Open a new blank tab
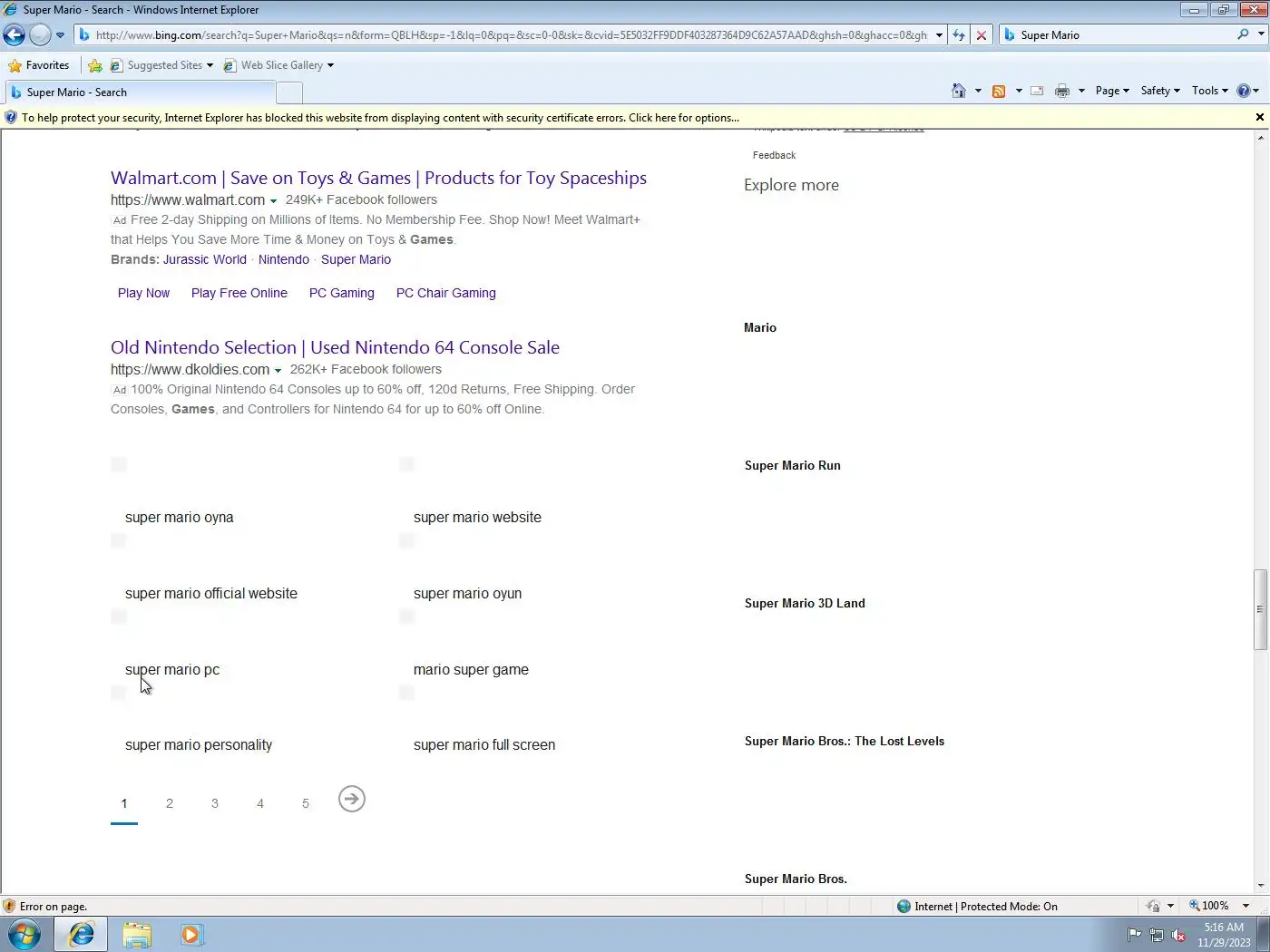Viewport: 1270px width, 952px height. coord(289,92)
